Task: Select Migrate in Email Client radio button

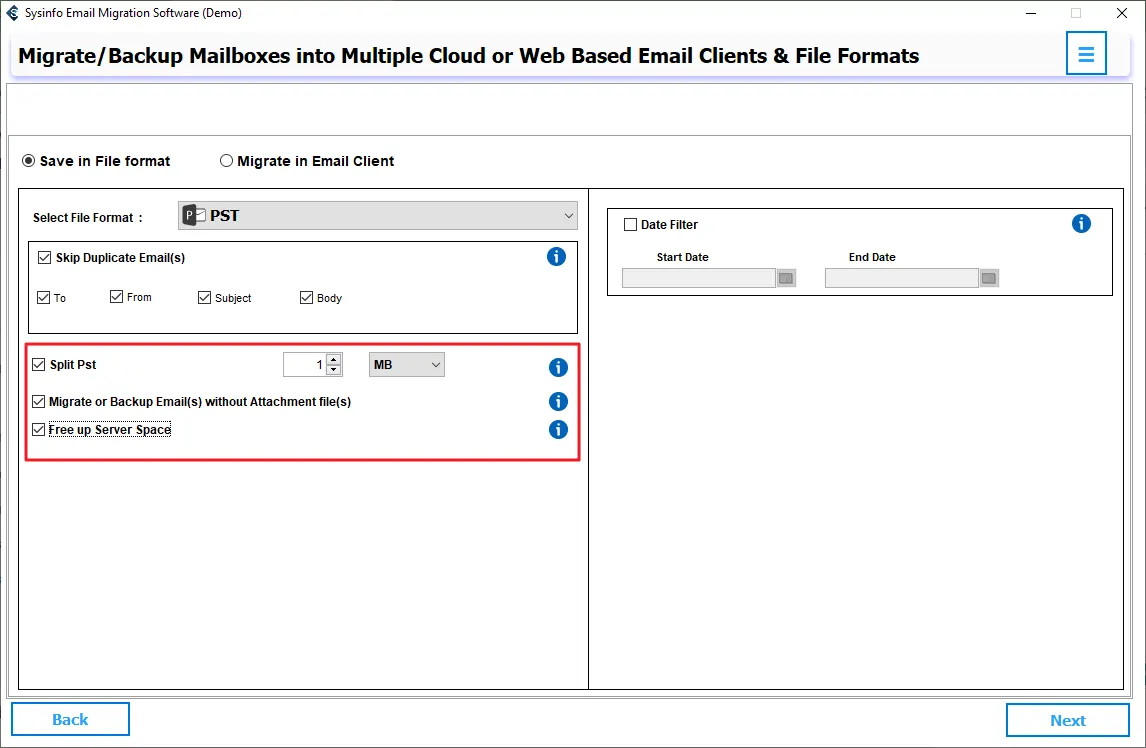Action: click(x=226, y=161)
